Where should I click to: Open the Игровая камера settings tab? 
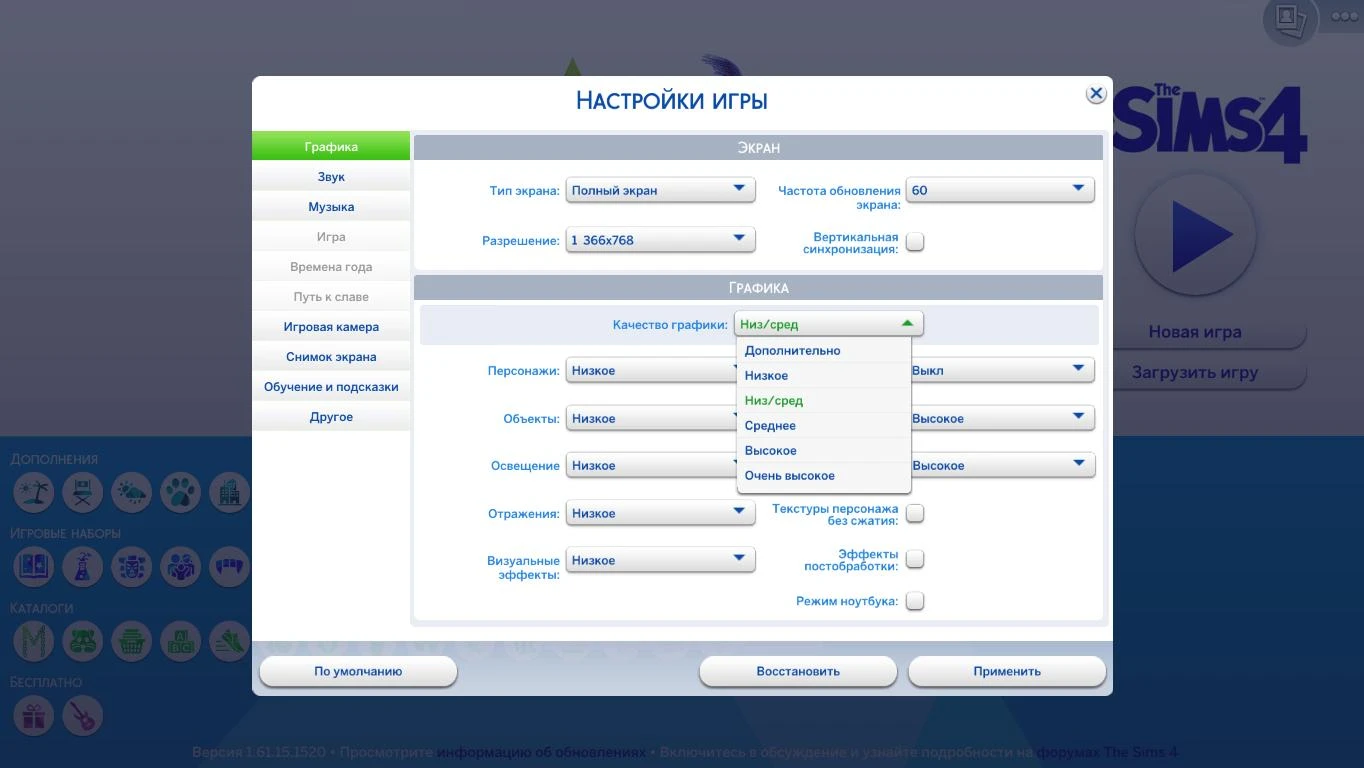(x=331, y=327)
